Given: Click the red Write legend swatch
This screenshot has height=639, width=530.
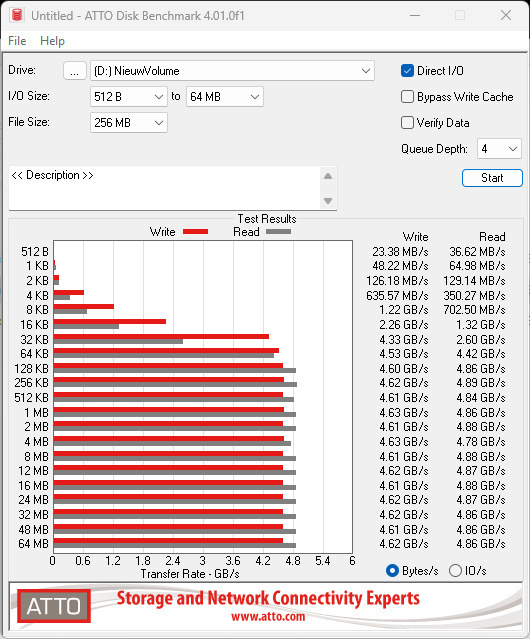Looking at the screenshot, I should click(196, 232).
